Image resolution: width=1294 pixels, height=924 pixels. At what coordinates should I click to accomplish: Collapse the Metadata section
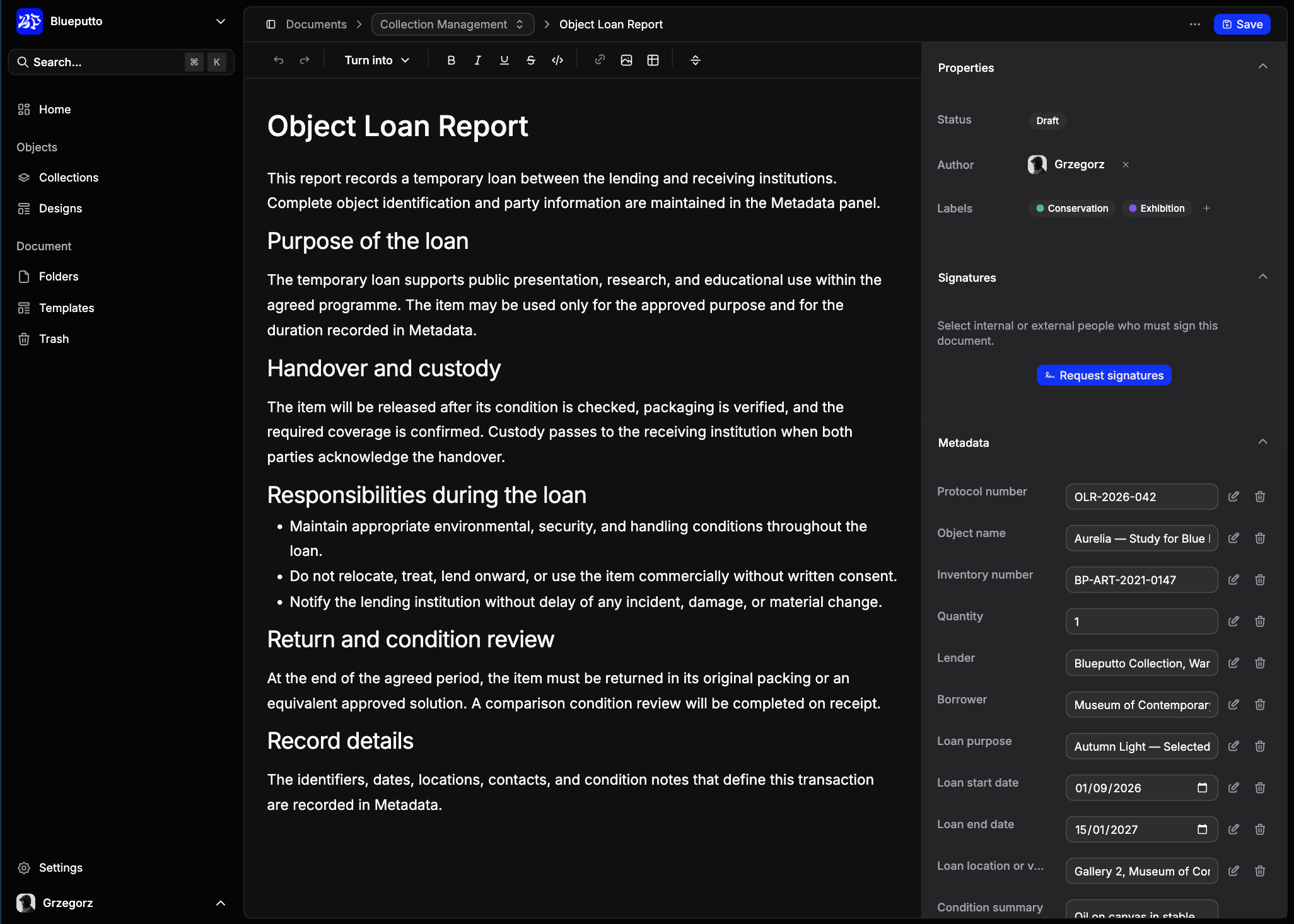pos(1262,442)
